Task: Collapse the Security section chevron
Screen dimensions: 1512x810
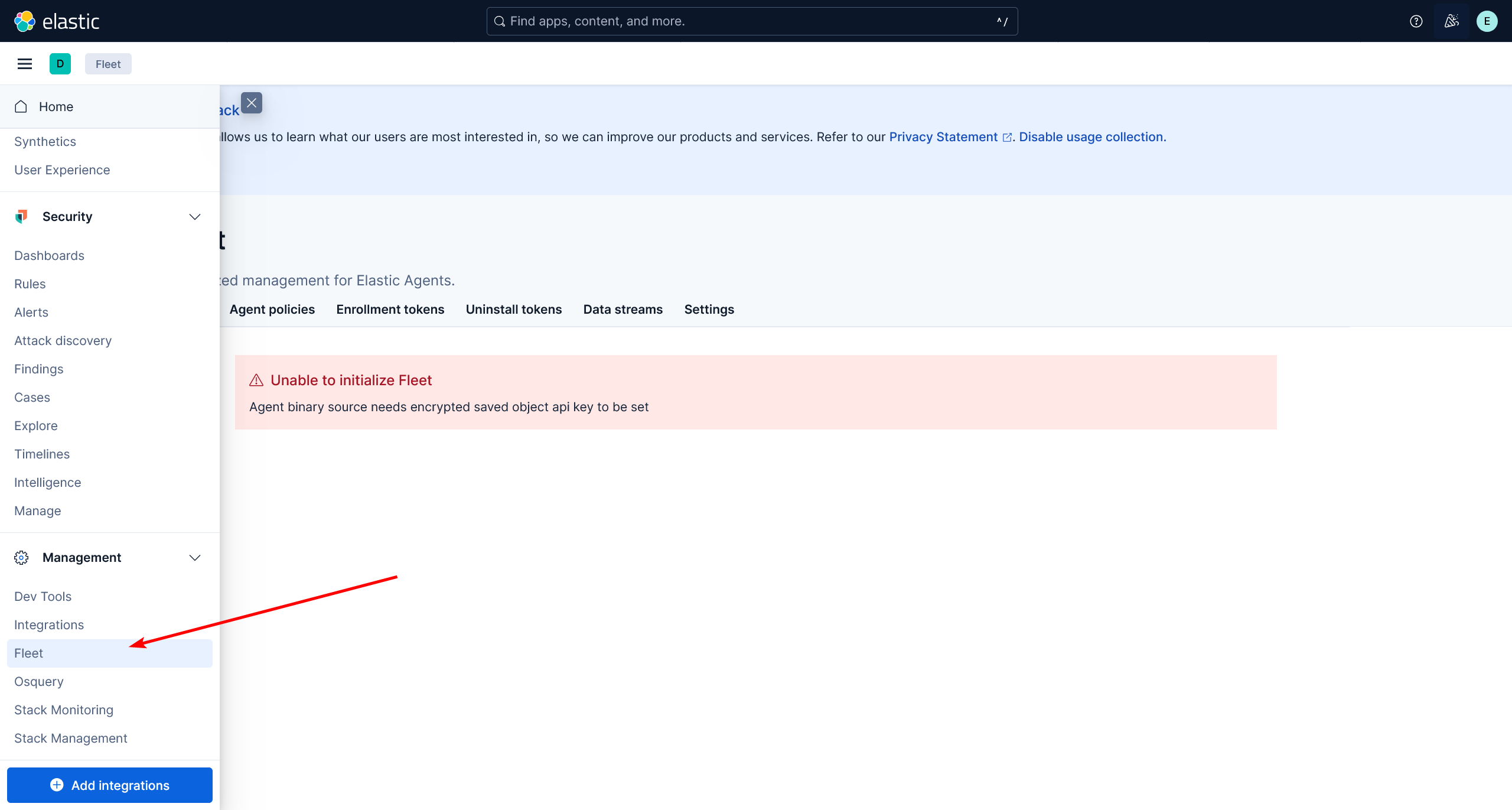Action: click(x=195, y=217)
